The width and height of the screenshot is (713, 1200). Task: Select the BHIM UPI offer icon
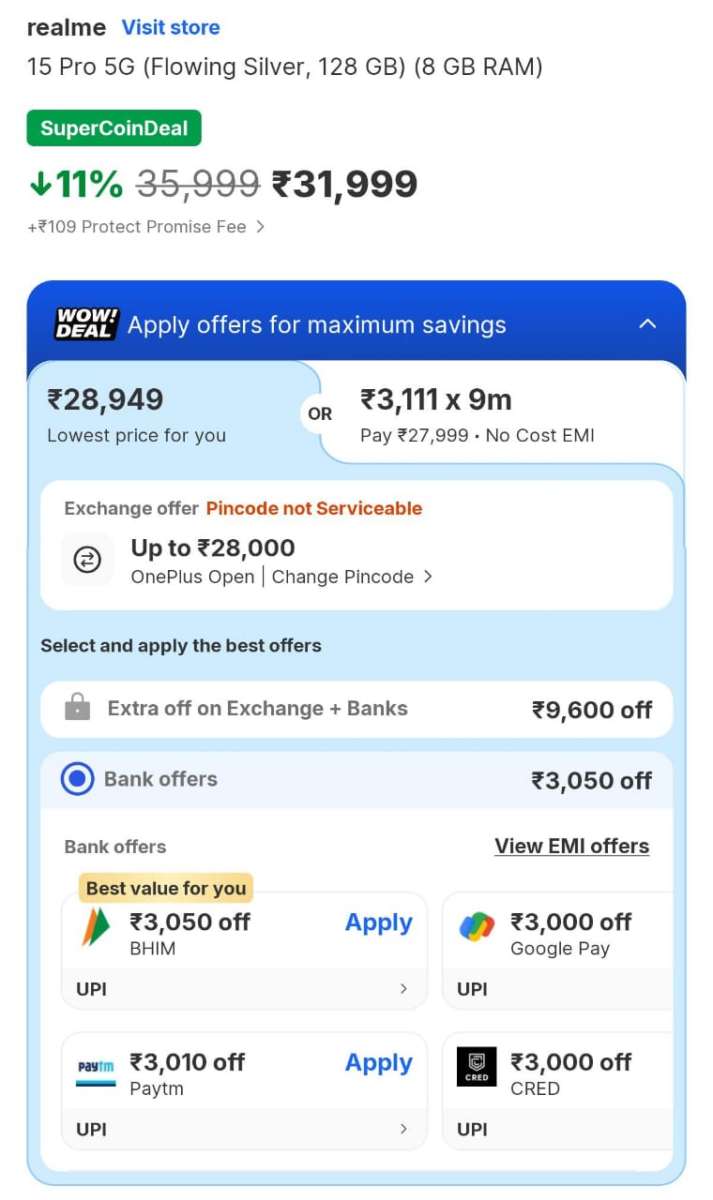[95, 923]
